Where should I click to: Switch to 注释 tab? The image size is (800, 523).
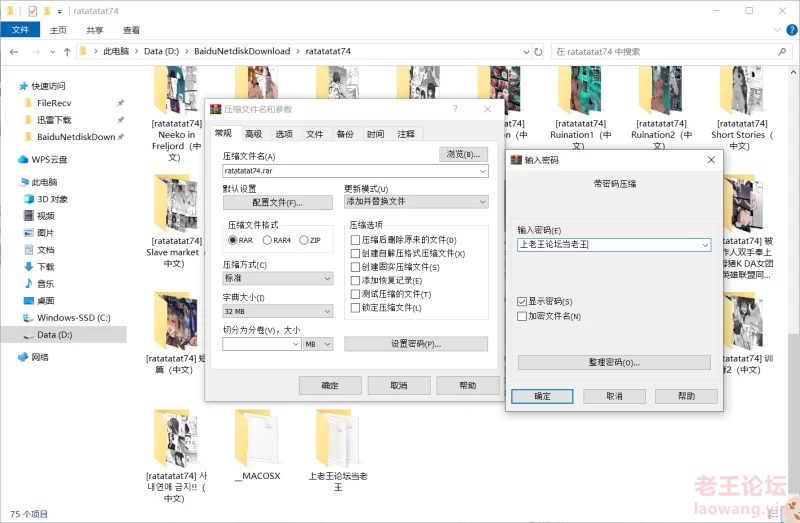(x=406, y=134)
